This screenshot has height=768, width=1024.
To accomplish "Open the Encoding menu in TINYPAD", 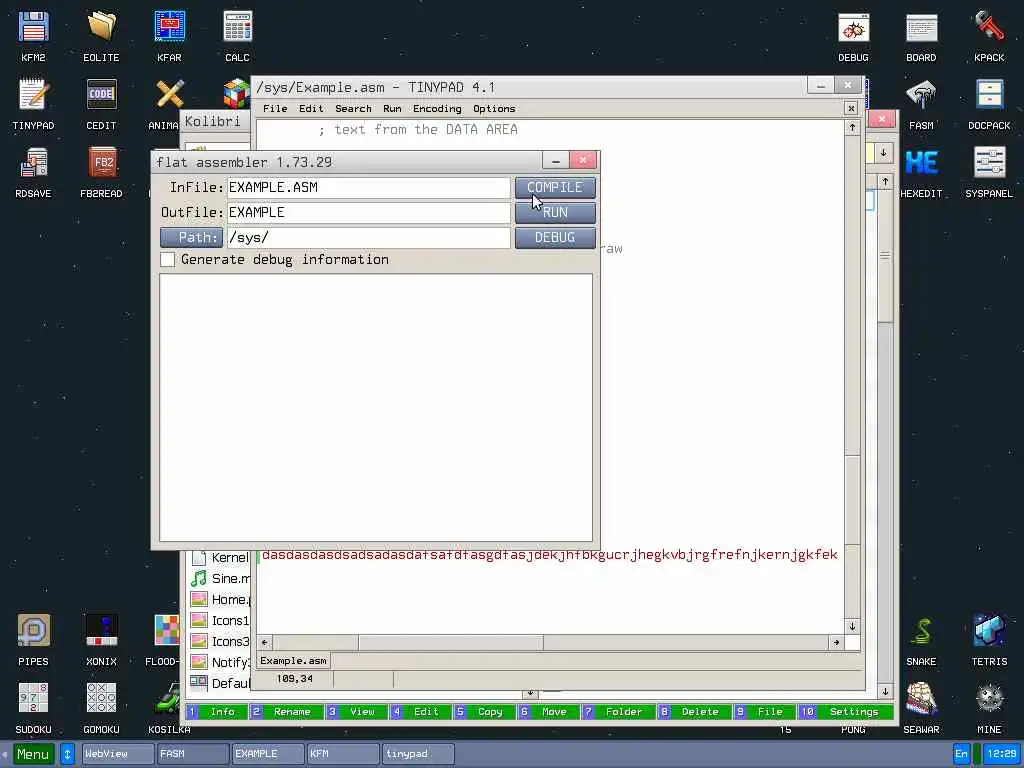I will 437,108.
